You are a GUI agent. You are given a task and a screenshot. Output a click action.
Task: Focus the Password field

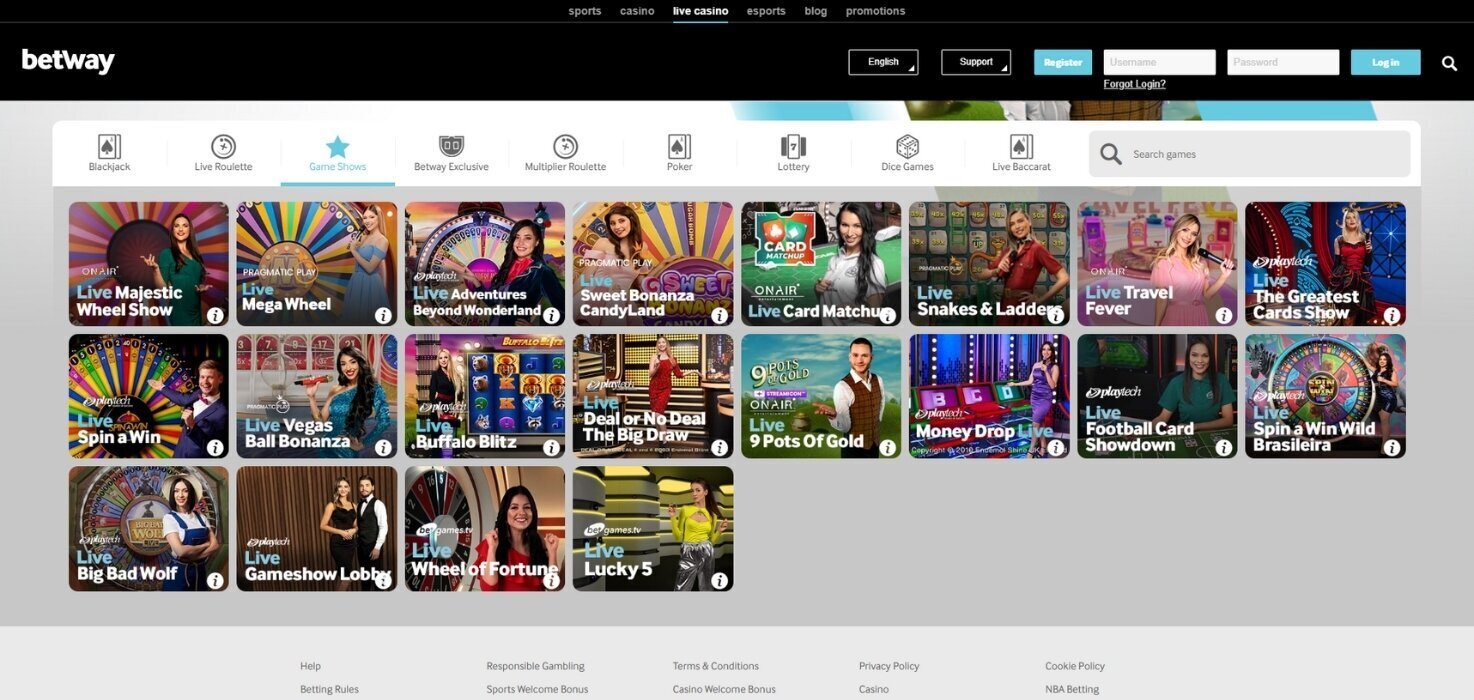[1283, 62]
